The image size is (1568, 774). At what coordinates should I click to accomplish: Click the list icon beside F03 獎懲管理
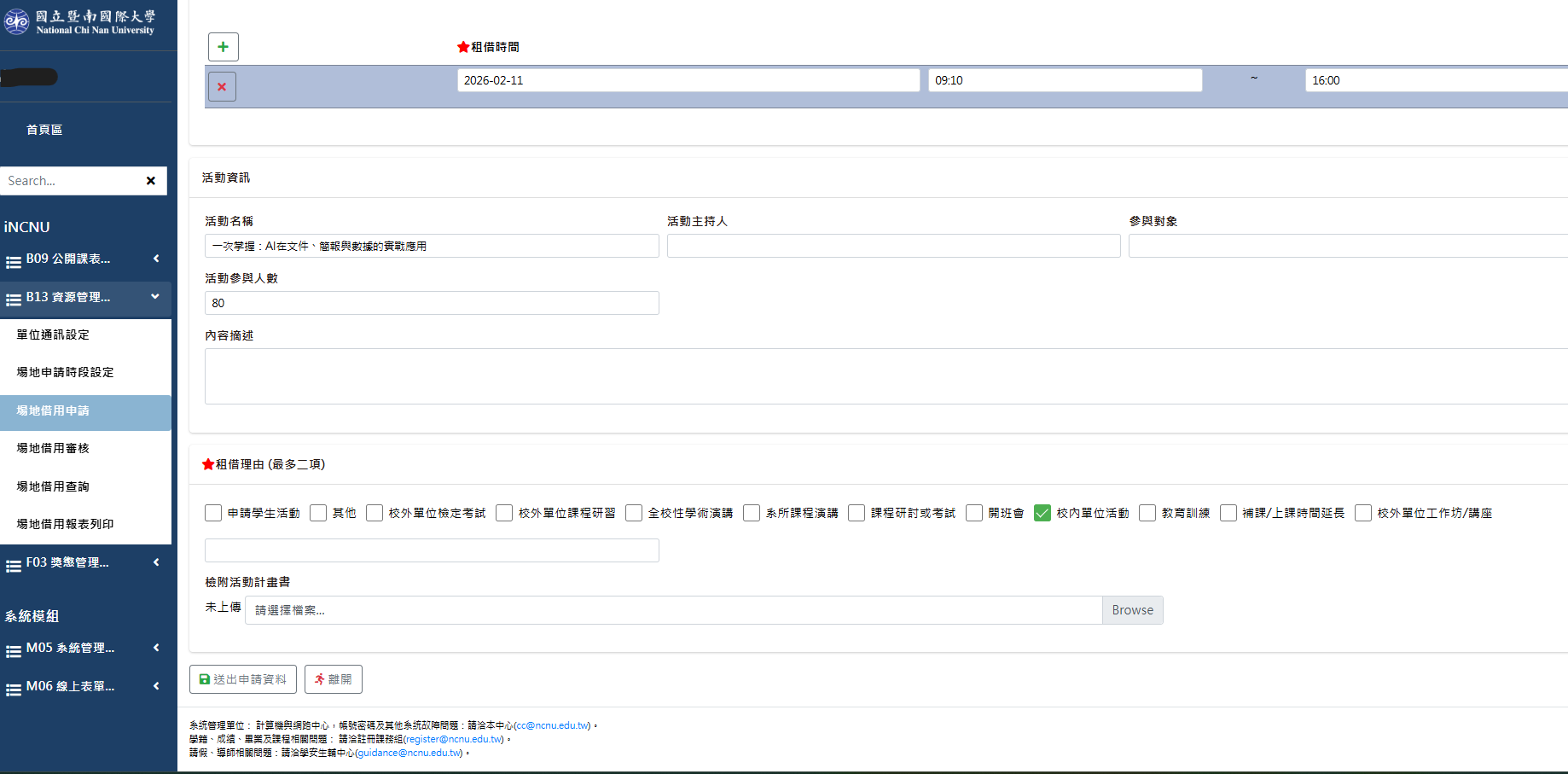[x=14, y=565]
